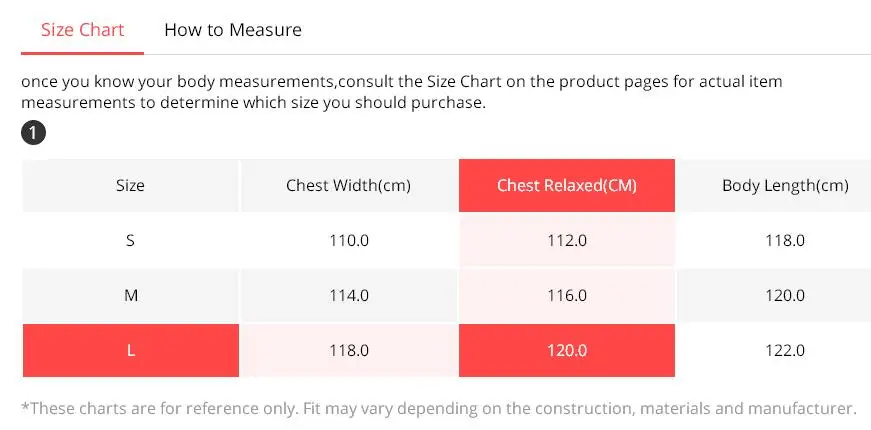Image resolution: width=871 pixels, height=430 pixels.
Task: Select the highlighted L size row
Action: point(130,350)
